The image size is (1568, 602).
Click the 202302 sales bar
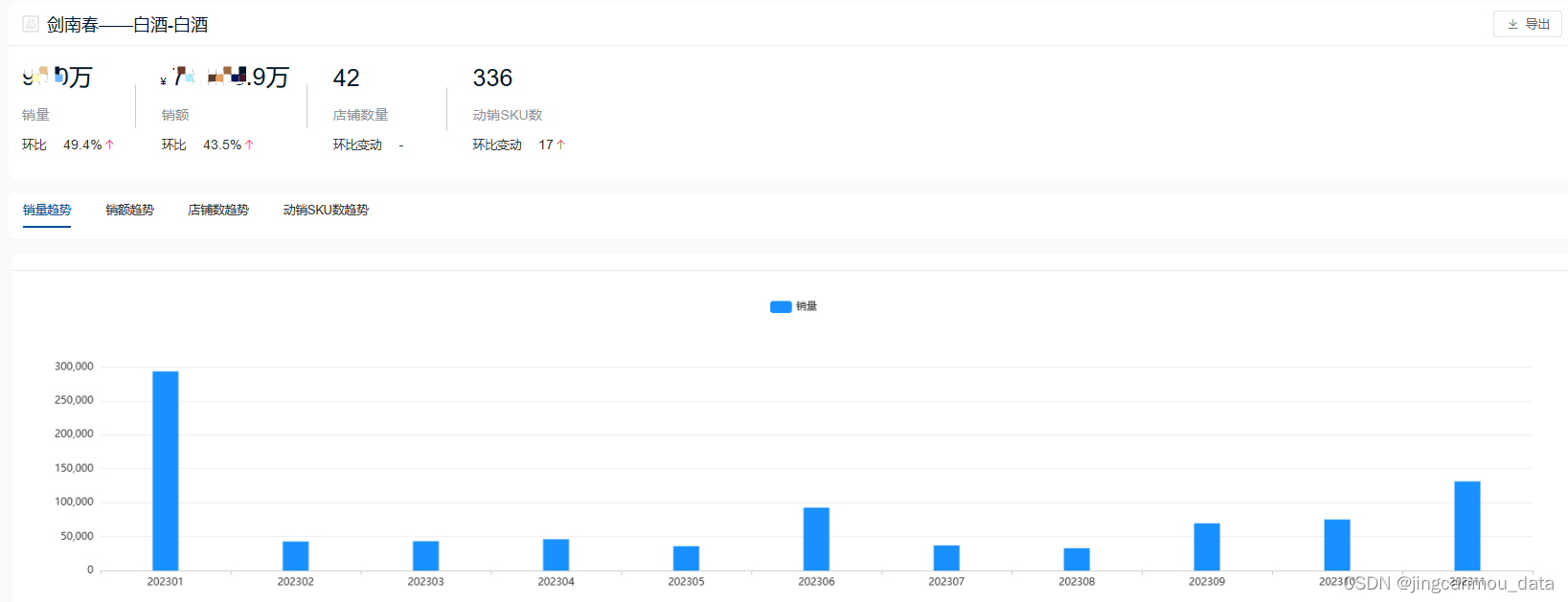pyautogui.click(x=296, y=556)
